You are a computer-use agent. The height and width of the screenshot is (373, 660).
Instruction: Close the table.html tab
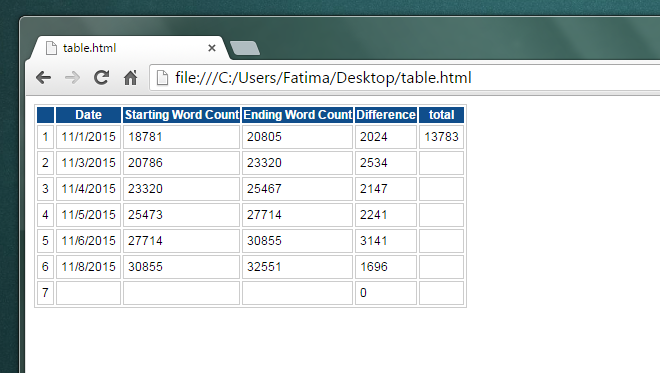212,48
